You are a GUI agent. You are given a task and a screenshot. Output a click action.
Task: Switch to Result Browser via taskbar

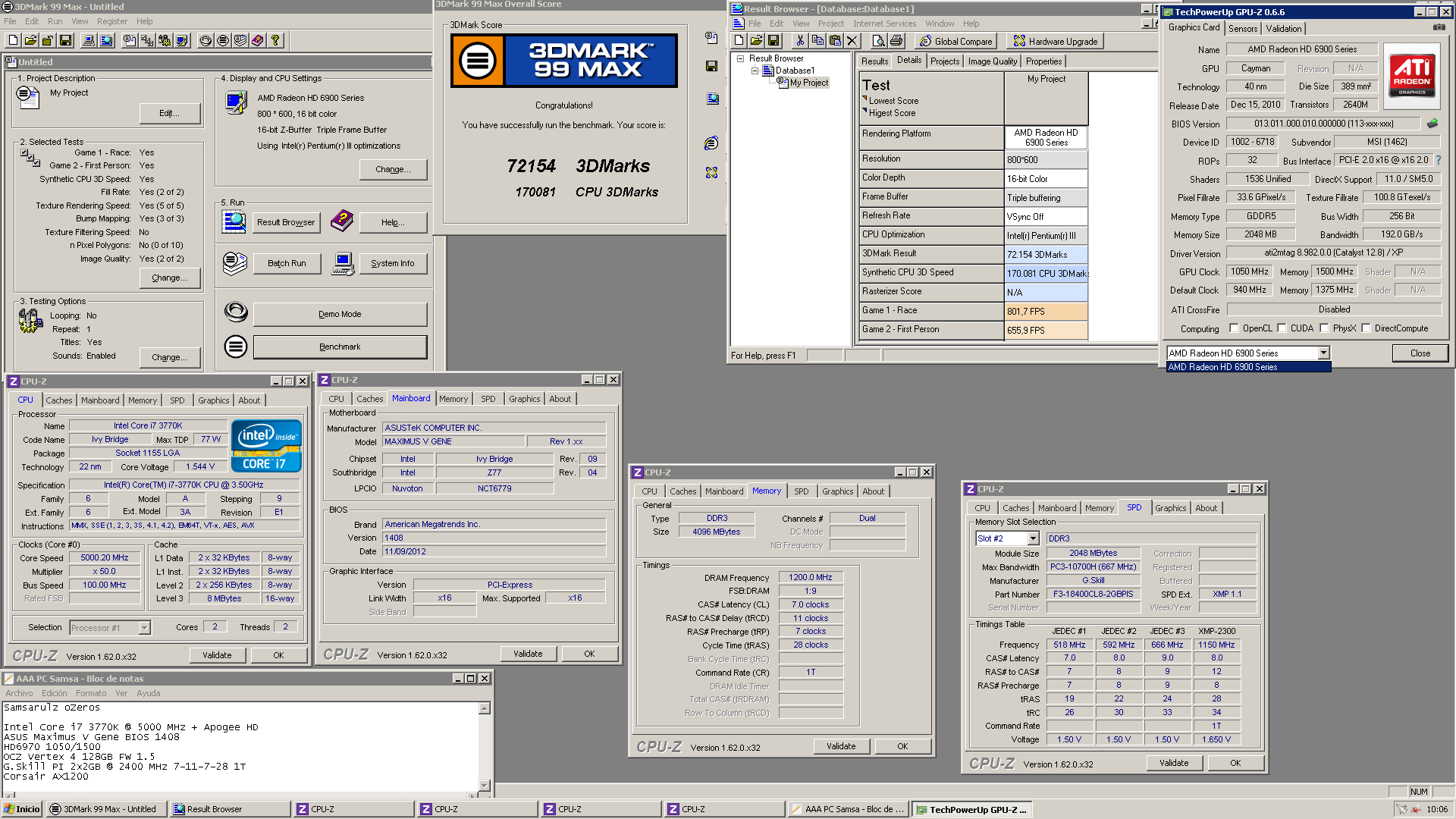pos(231,809)
